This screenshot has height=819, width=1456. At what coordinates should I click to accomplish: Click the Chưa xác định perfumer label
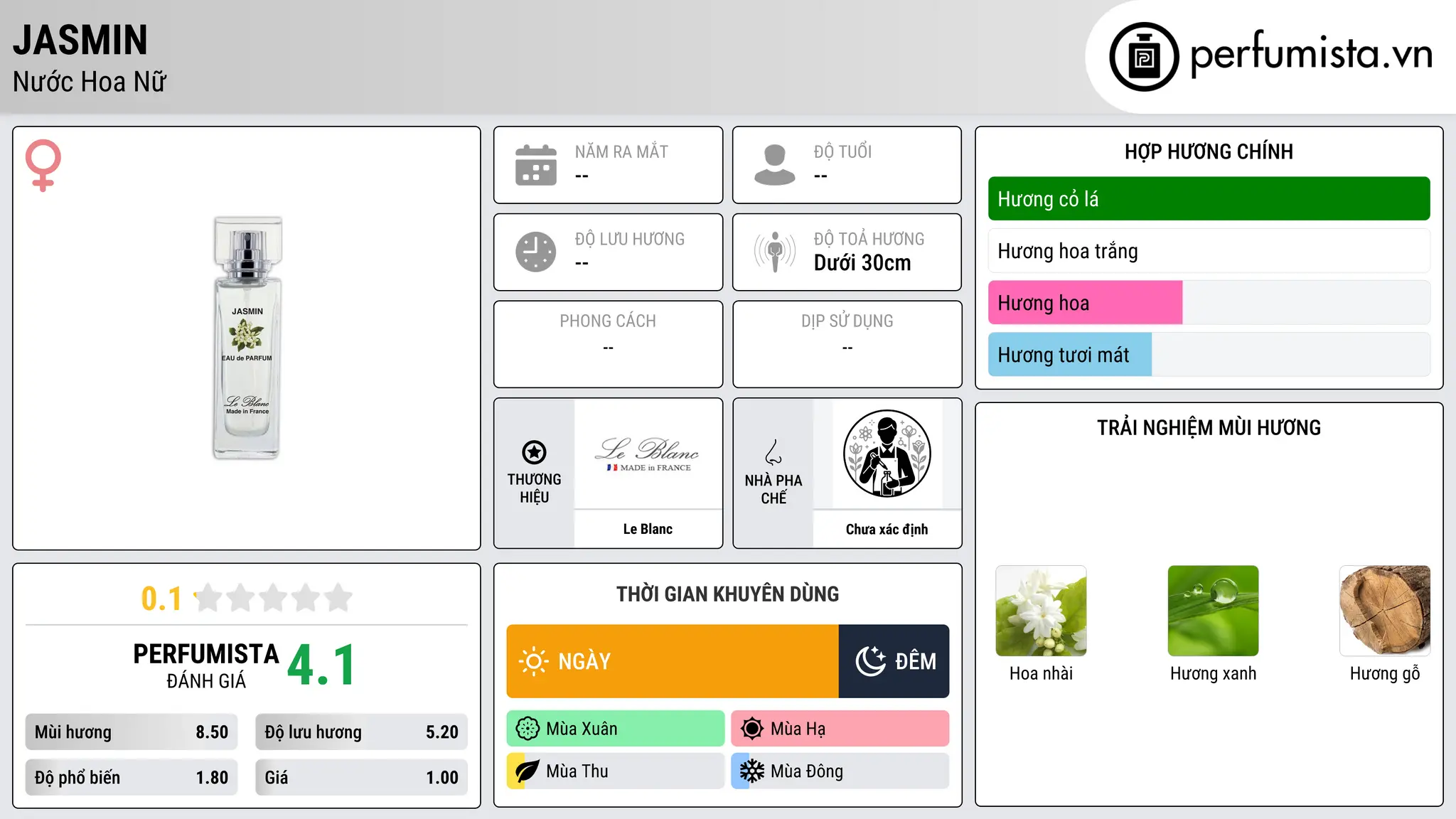tap(887, 529)
